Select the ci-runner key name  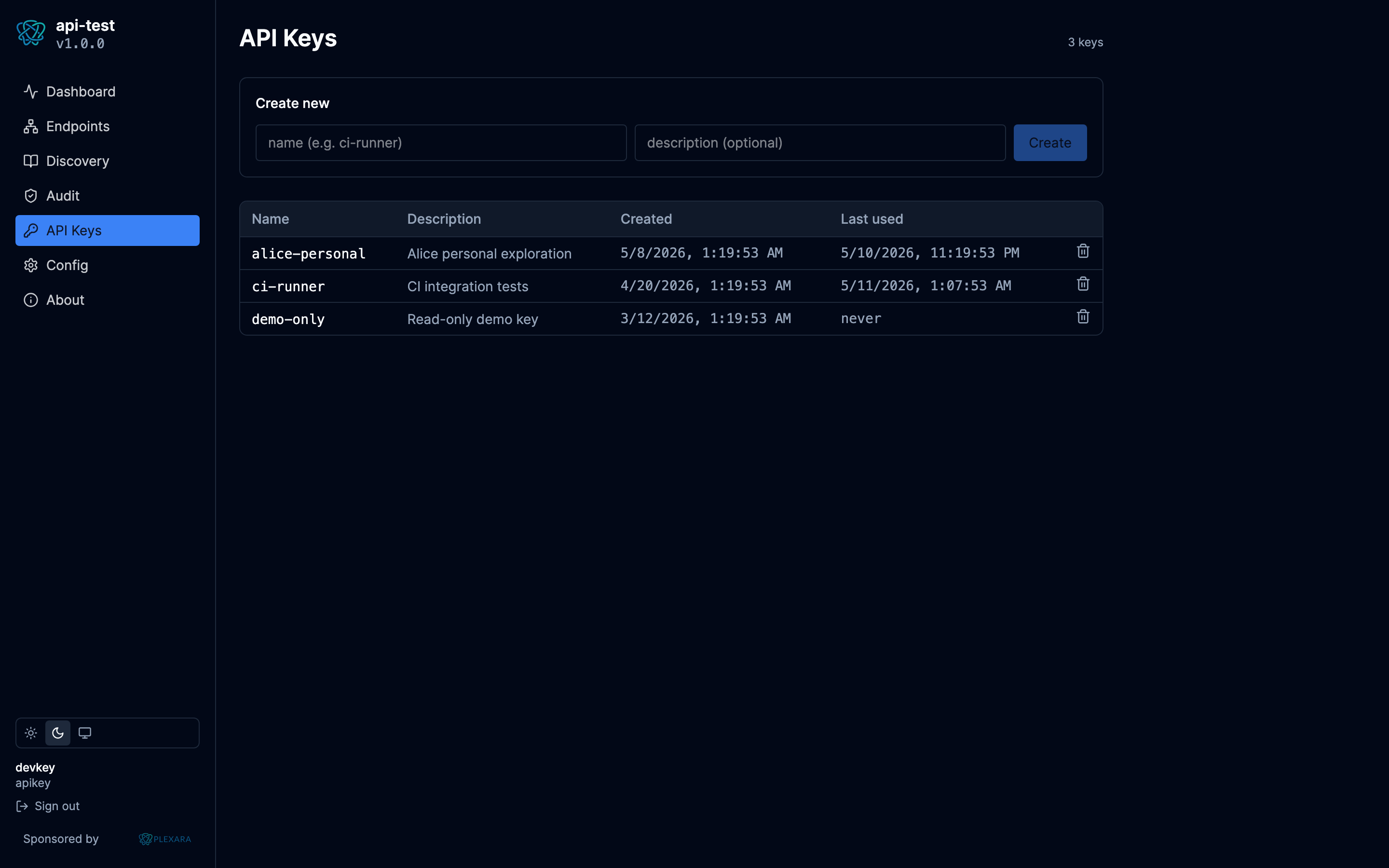(x=288, y=286)
